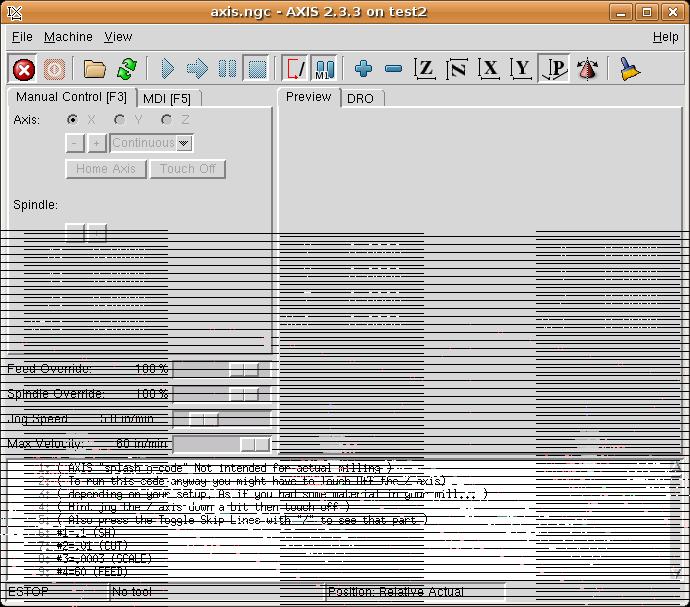Switch to rotated Z view icon

457,69
